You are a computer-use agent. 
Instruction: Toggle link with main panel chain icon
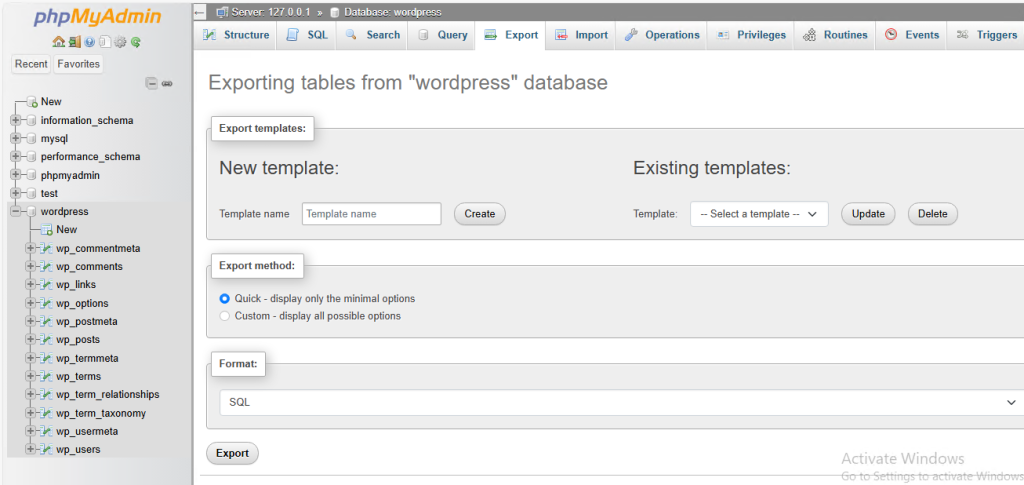tap(167, 83)
